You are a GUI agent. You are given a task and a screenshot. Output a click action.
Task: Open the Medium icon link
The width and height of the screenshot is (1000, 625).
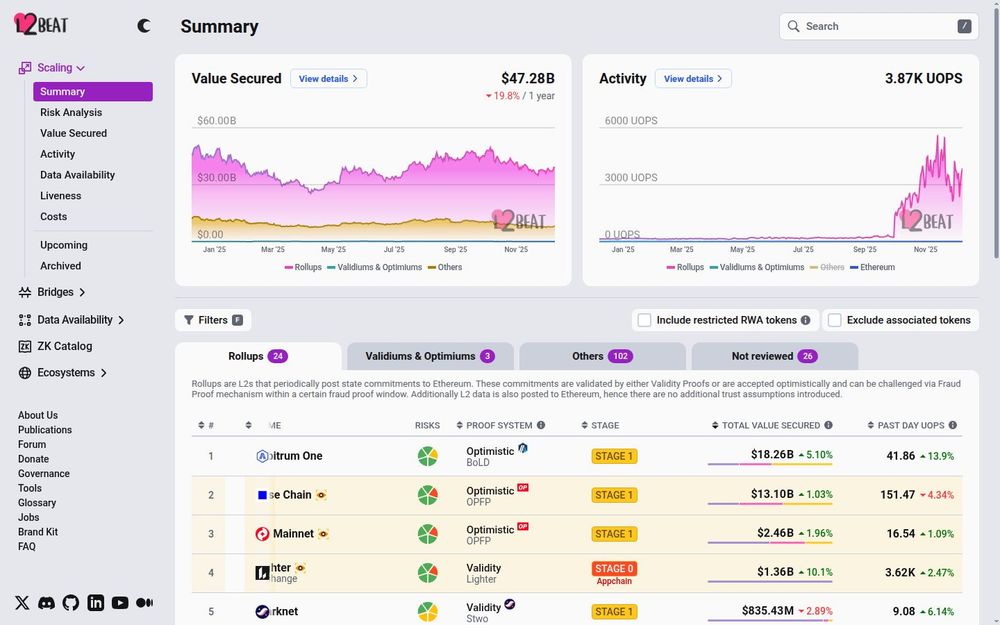144,603
